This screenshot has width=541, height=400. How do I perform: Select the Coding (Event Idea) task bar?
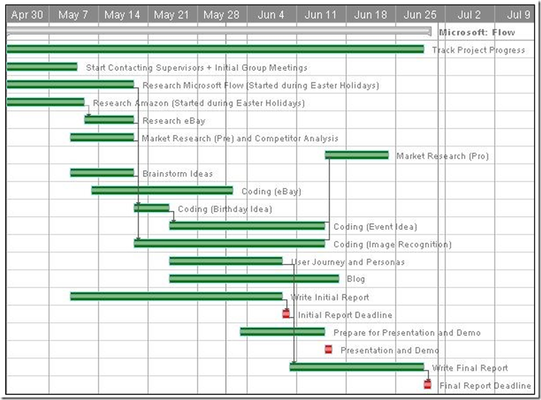(x=247, y=226)
